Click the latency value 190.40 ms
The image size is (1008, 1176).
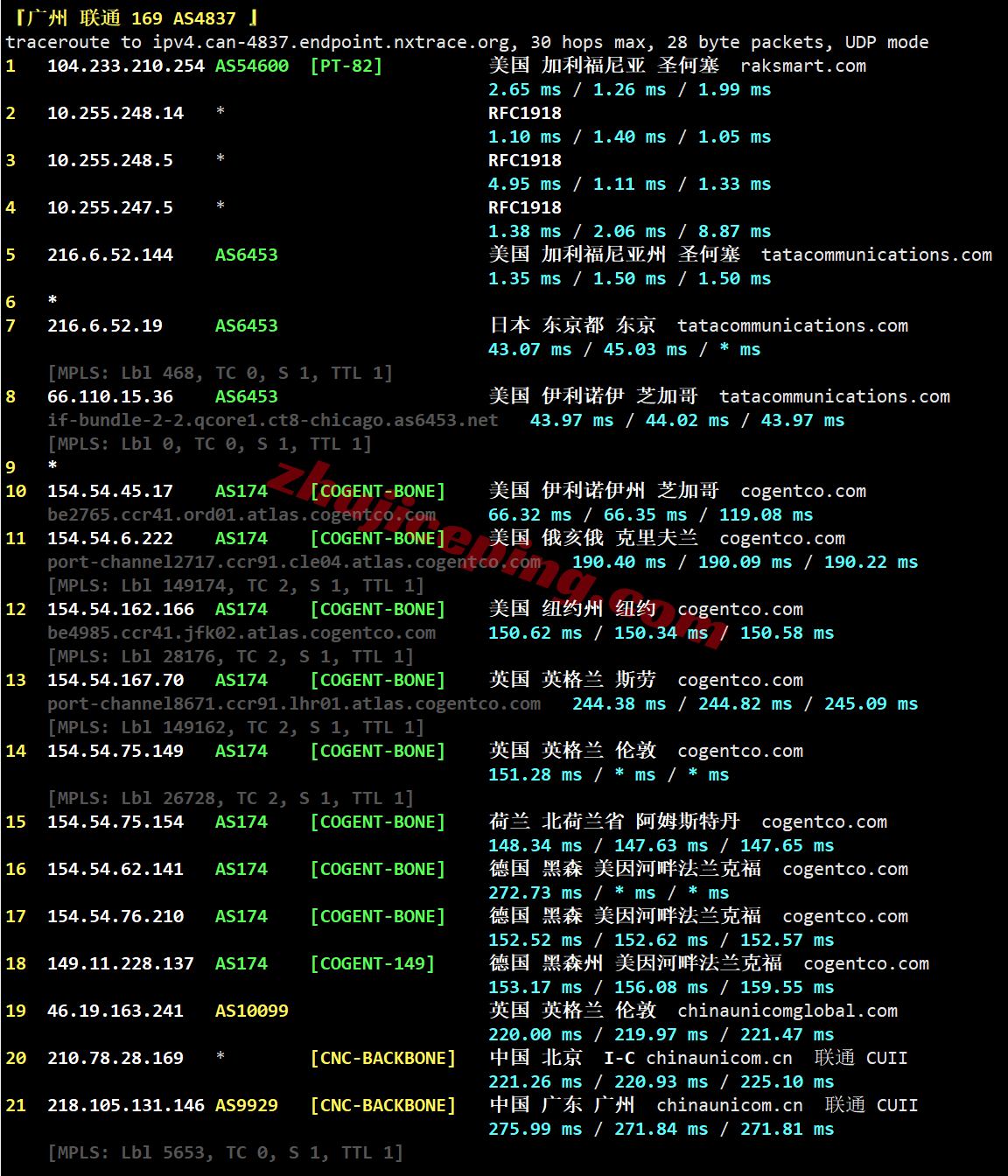point(619,562)
